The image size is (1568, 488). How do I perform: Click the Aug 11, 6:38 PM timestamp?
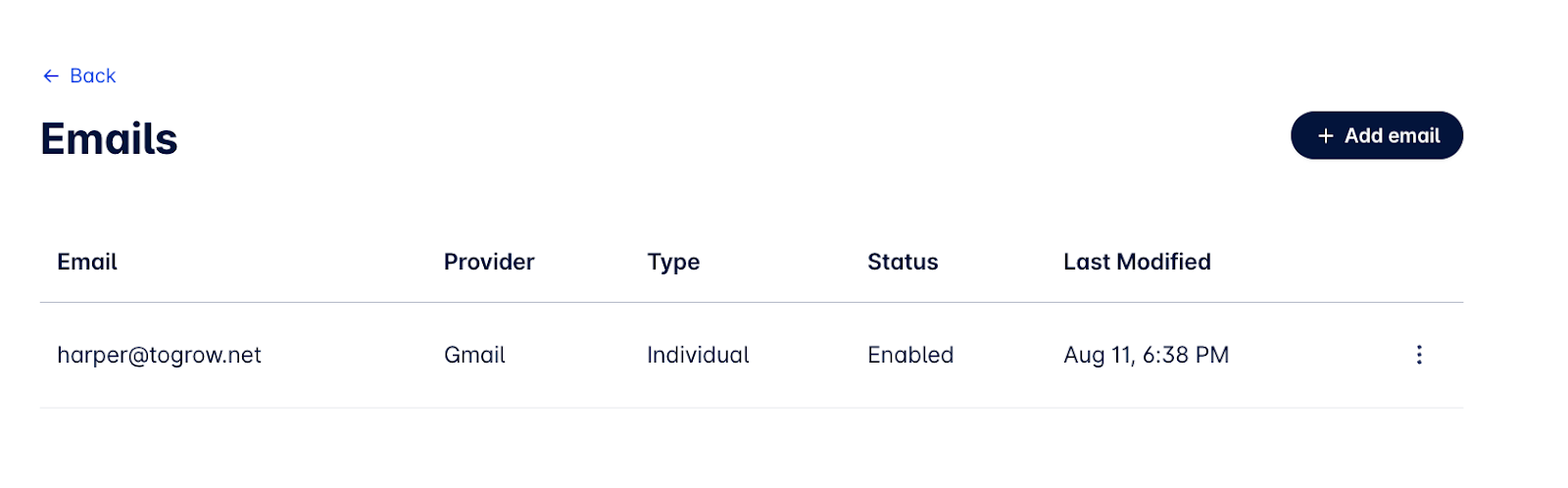click(1146, 355)
